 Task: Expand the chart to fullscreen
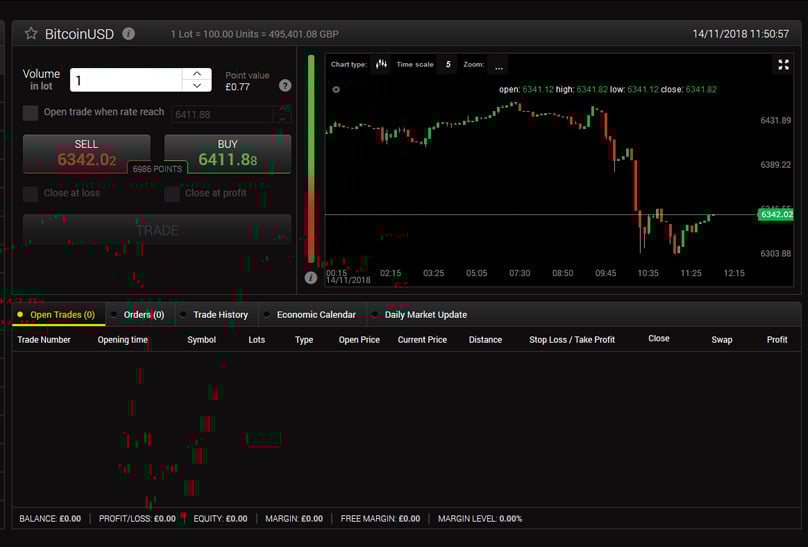[x=783, y=65]
